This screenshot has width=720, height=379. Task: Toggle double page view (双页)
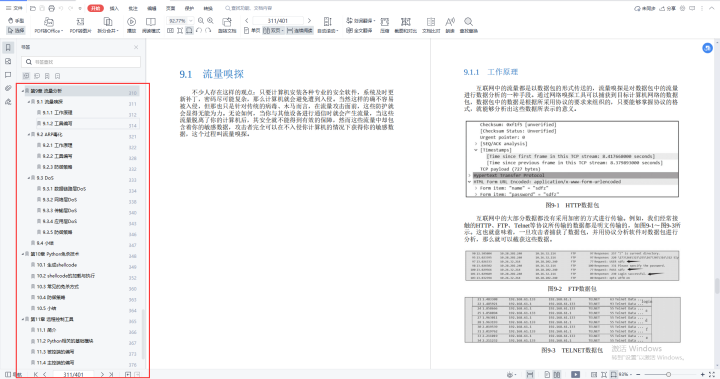click(x=273, y=30)
